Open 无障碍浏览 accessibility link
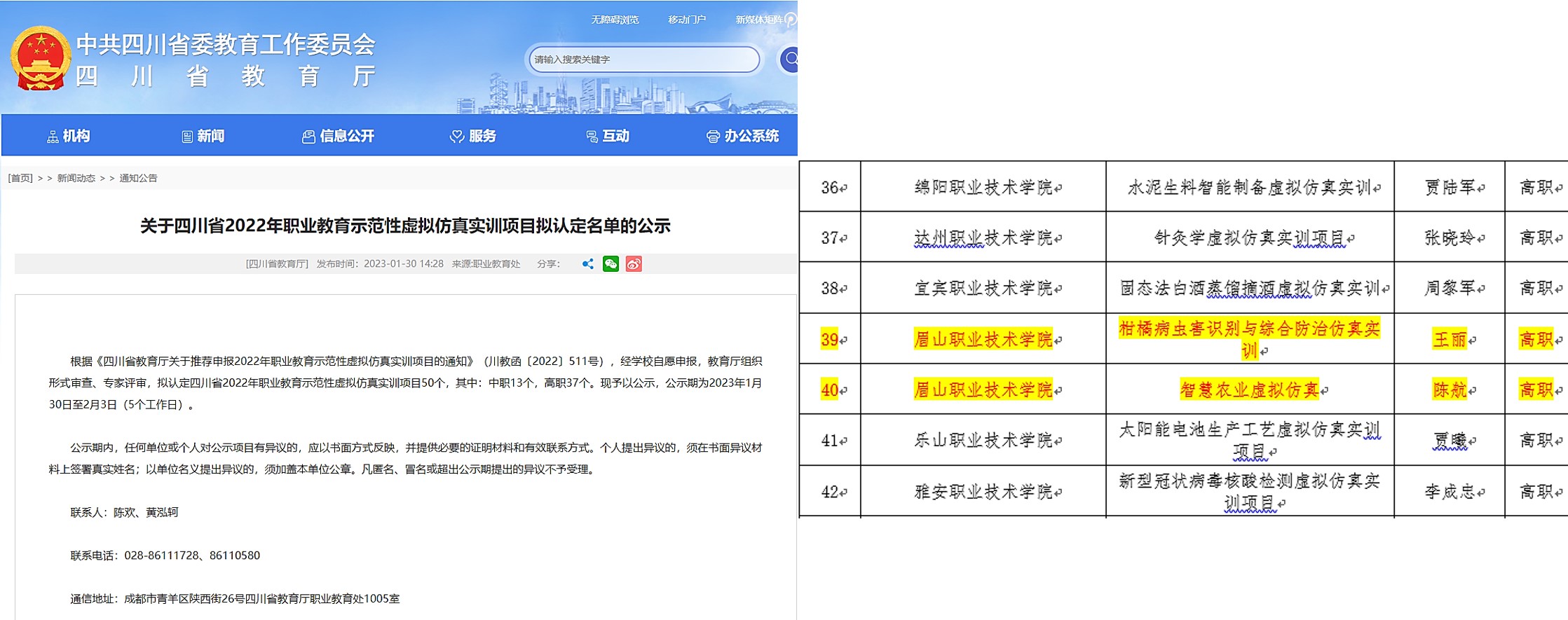1568x620 pixels. click(x=615, y=20)
